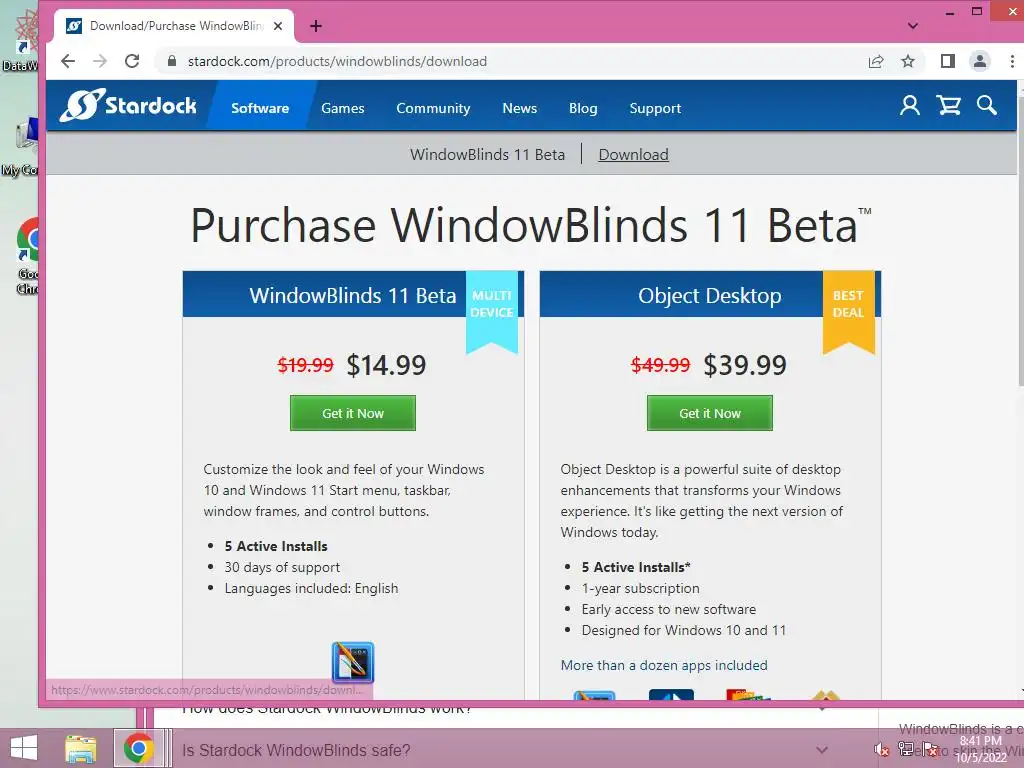Click the page vertical scrollbar
The height and width of the screenshot is (768, 1024).
click(1020, 242)
